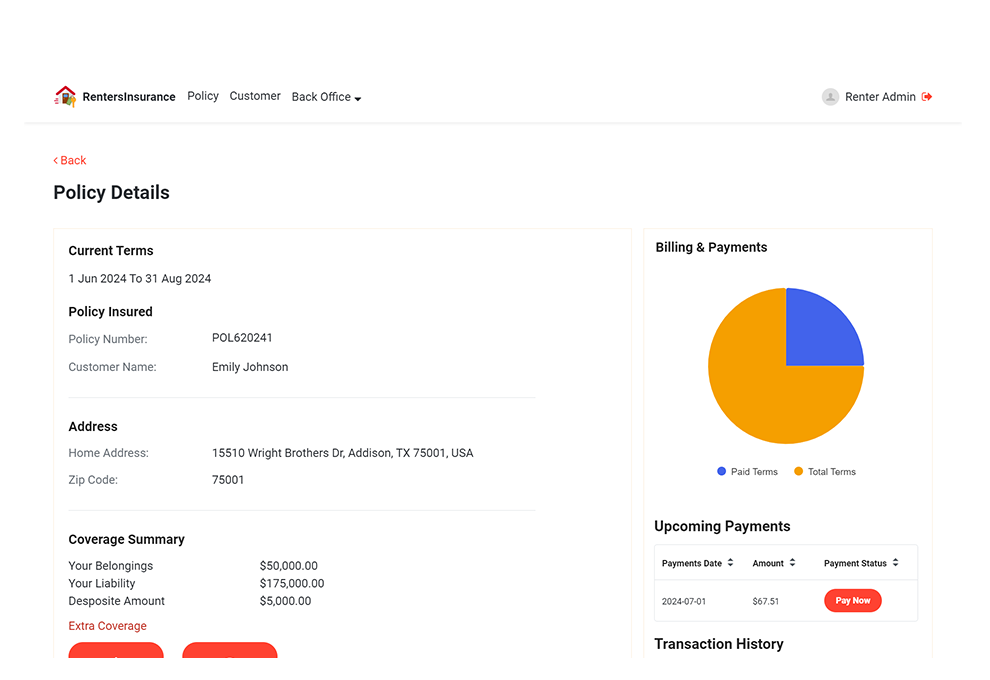Click the first red button under Extra Coverage

(116, 652)
